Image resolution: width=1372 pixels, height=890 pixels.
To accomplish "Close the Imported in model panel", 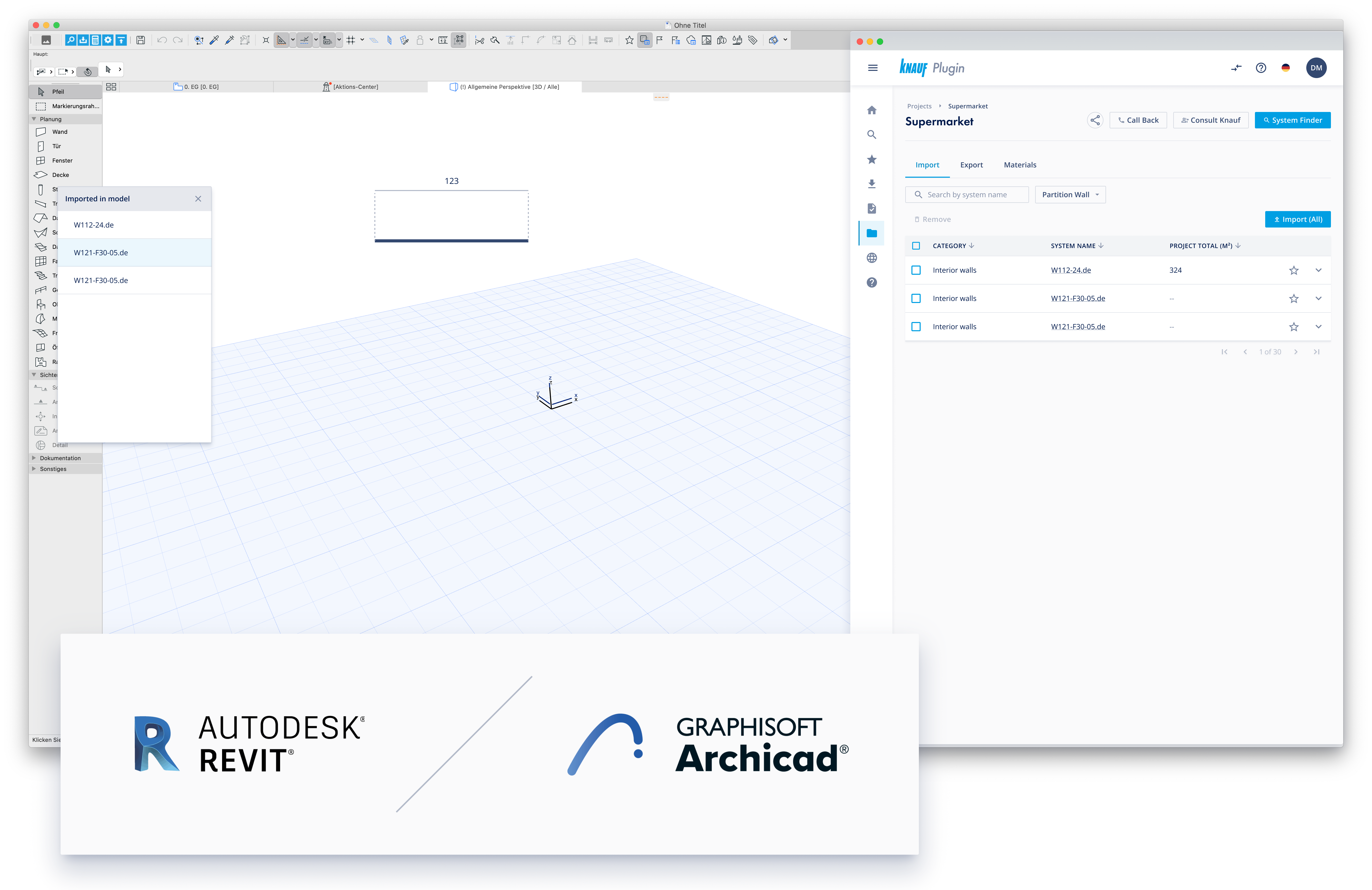I will coord(198,199).
